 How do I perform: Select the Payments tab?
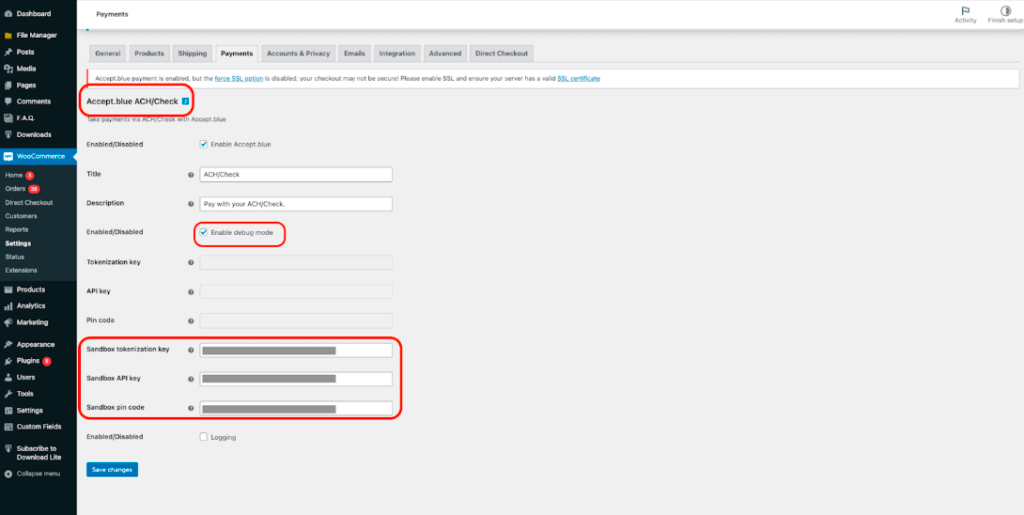tap(236, 54)
